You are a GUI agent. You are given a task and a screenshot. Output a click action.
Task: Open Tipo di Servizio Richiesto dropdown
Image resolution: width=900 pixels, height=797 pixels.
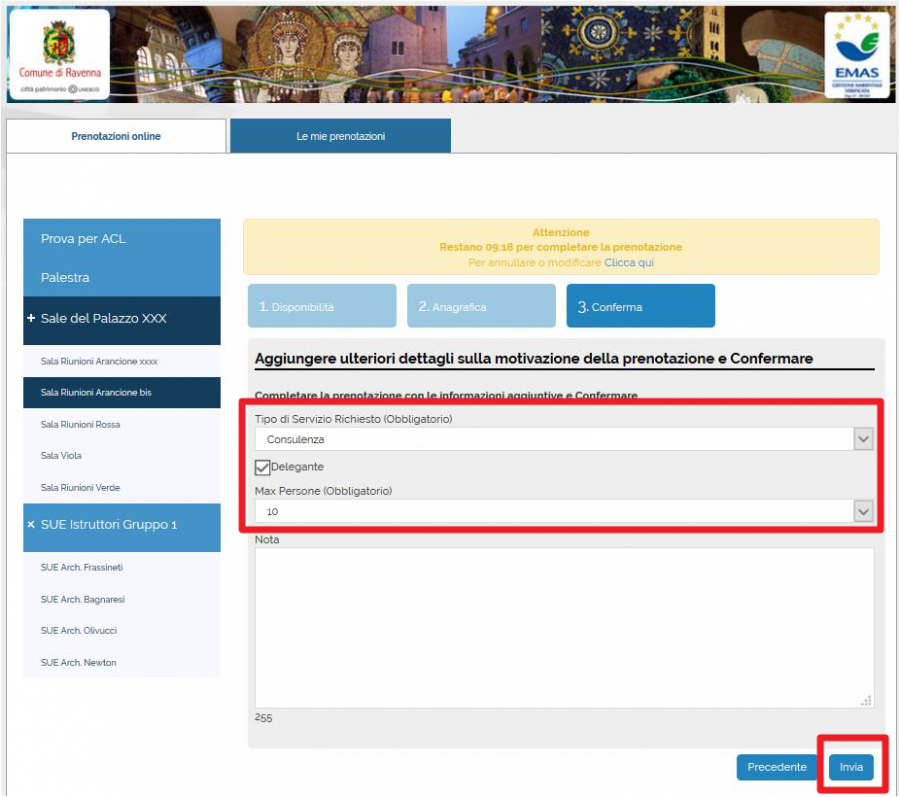[x=564, y=440]
